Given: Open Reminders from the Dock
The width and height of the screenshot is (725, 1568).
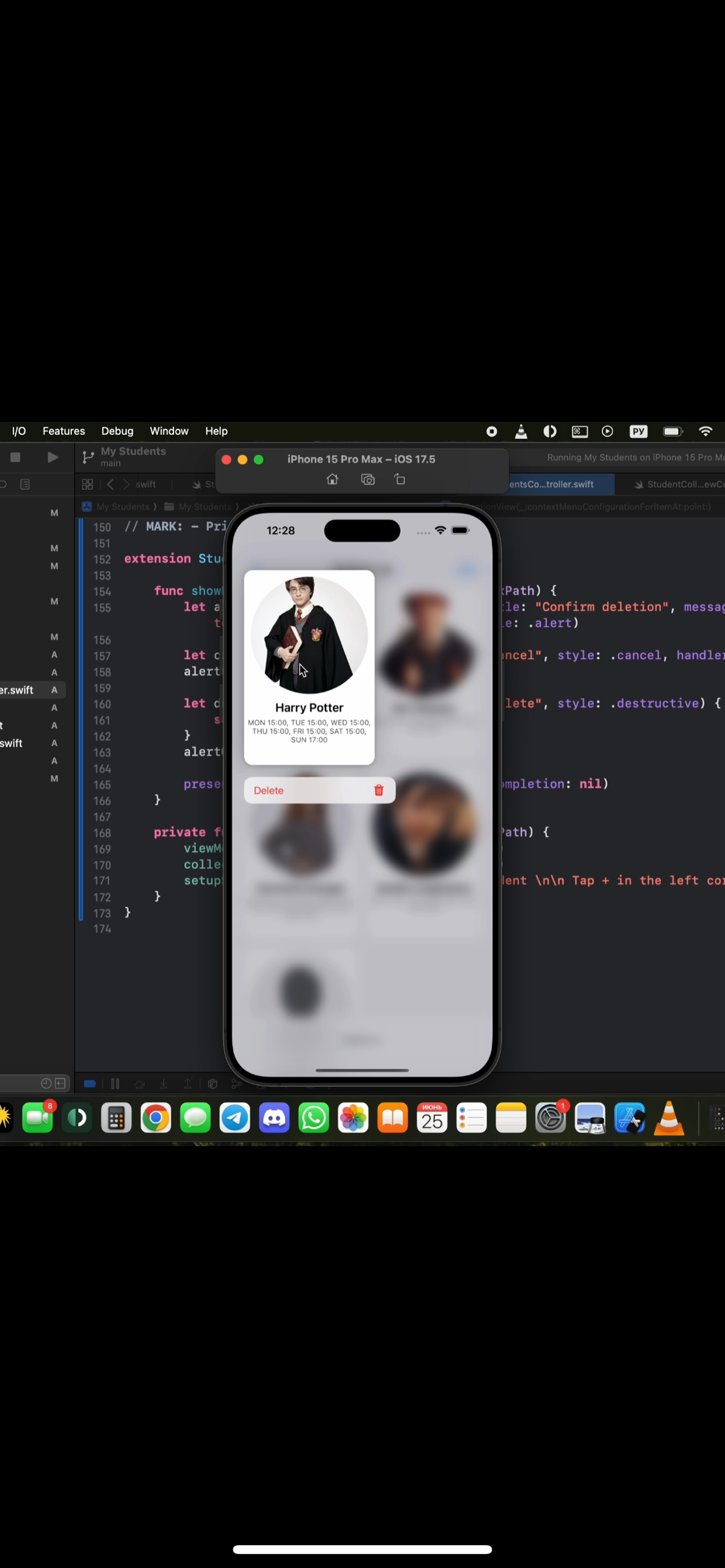Looking at the screenshot, I should click(472, 1118).
